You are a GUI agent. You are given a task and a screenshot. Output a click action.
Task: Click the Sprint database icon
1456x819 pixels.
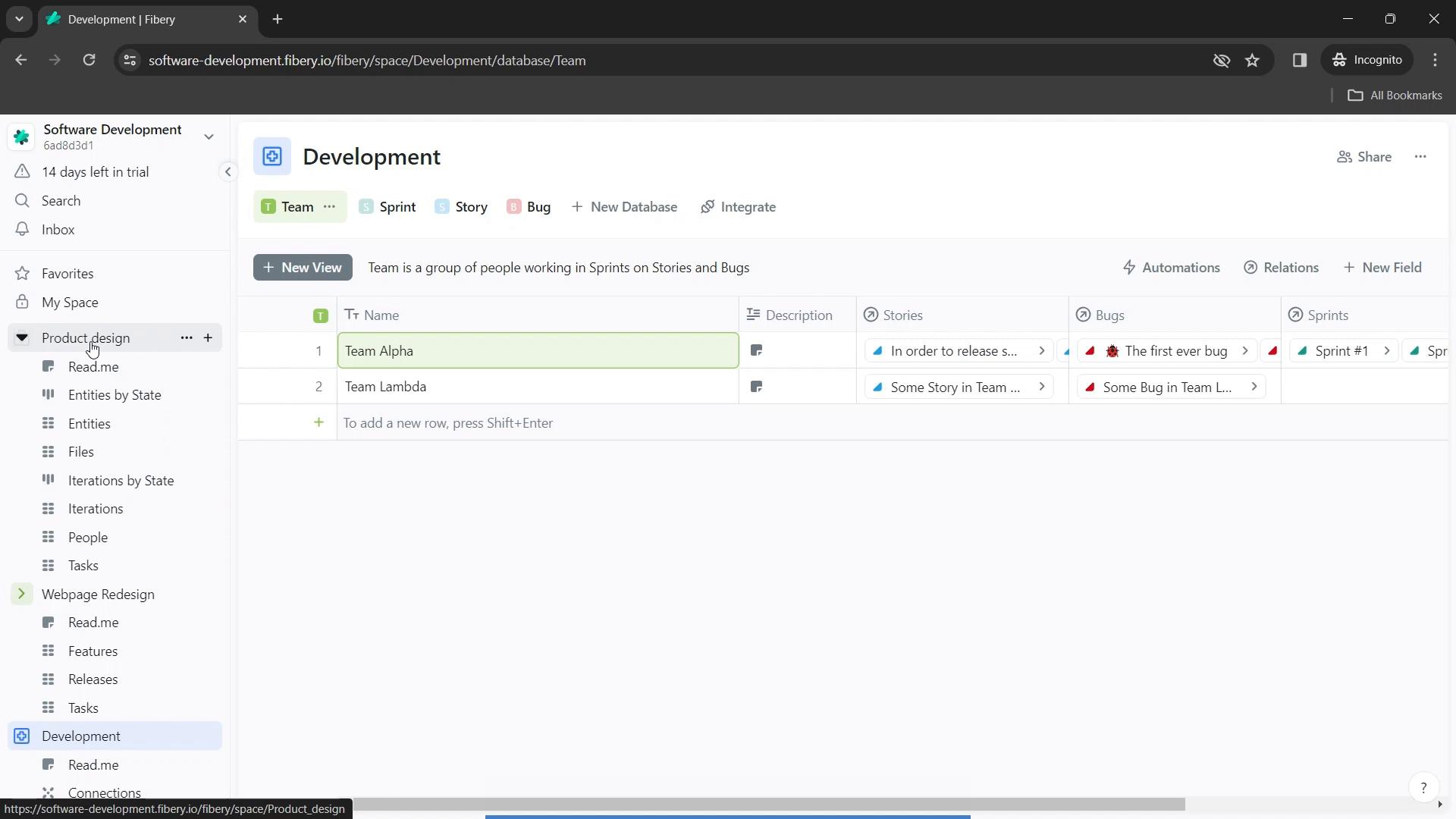[x=366, y=207]
